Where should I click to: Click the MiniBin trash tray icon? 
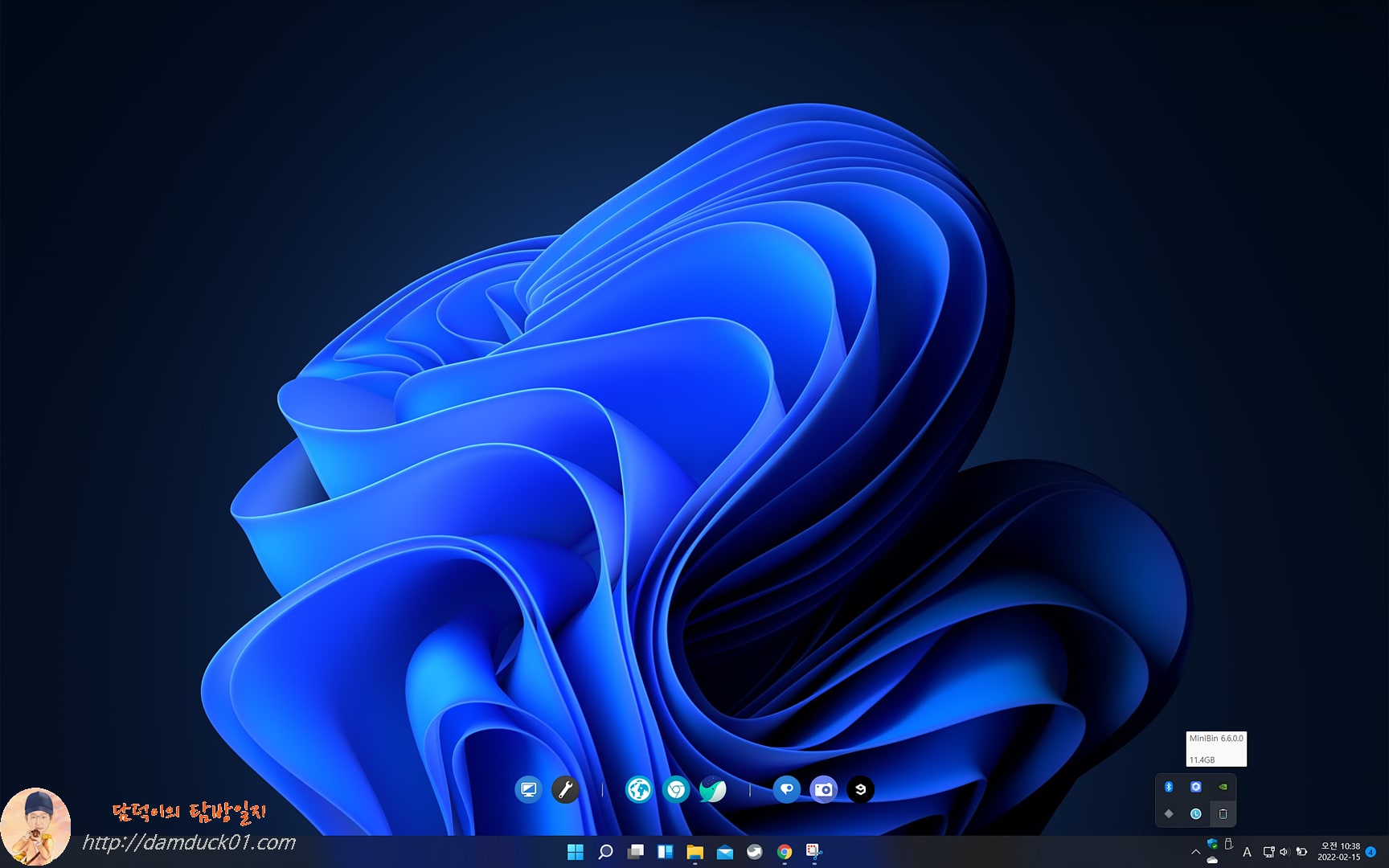click(1223, 814)
